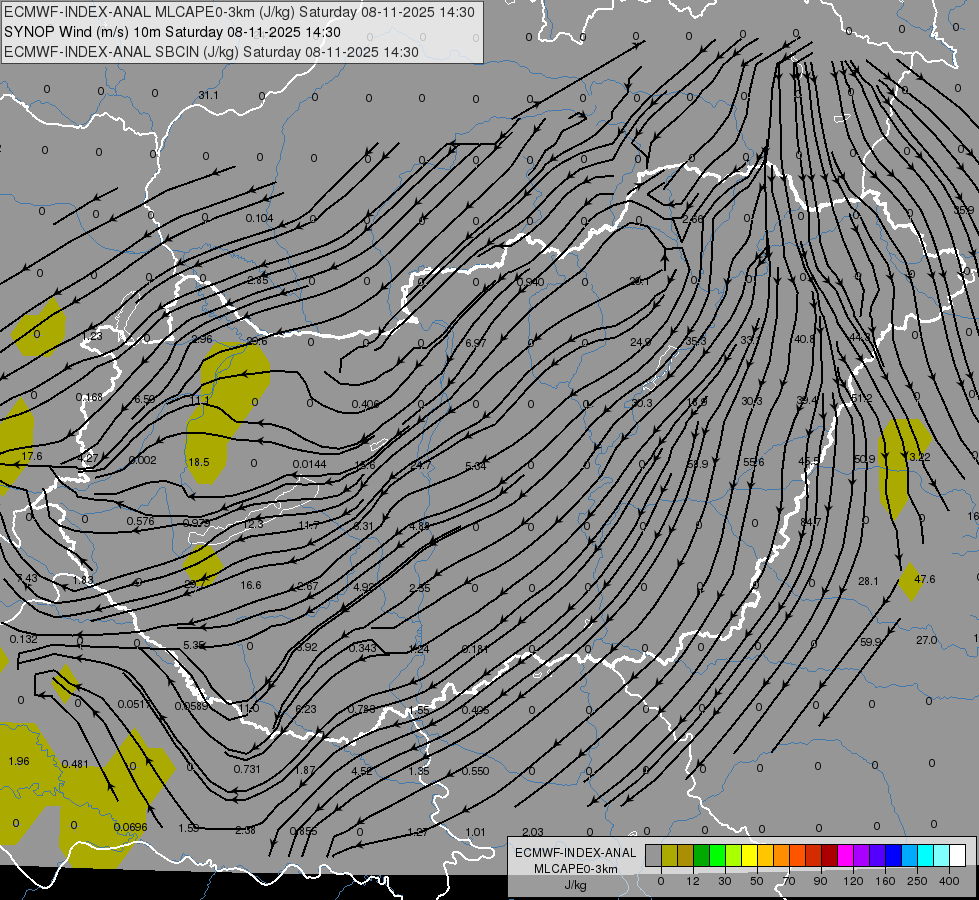Select the dark green legend swatch

[x=702, y=855]
